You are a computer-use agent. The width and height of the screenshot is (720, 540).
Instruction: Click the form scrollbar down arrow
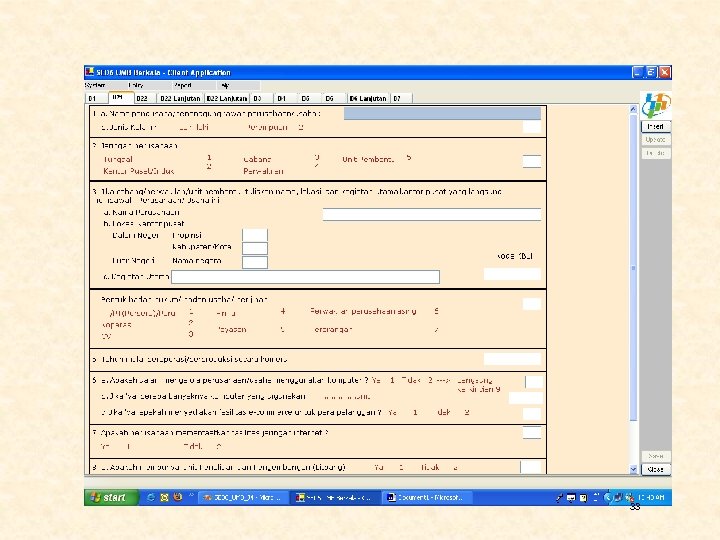click(x=633, y=469)
